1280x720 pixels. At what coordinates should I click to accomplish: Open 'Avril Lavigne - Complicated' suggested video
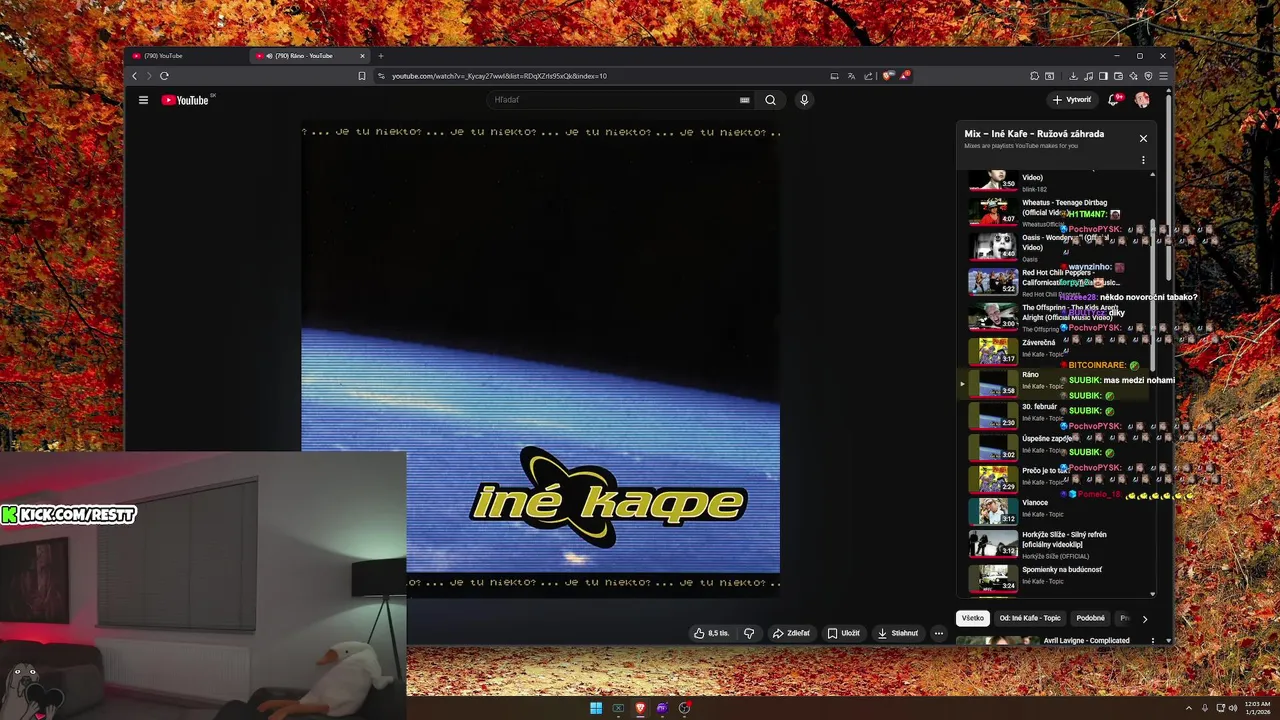(1086, 640)
